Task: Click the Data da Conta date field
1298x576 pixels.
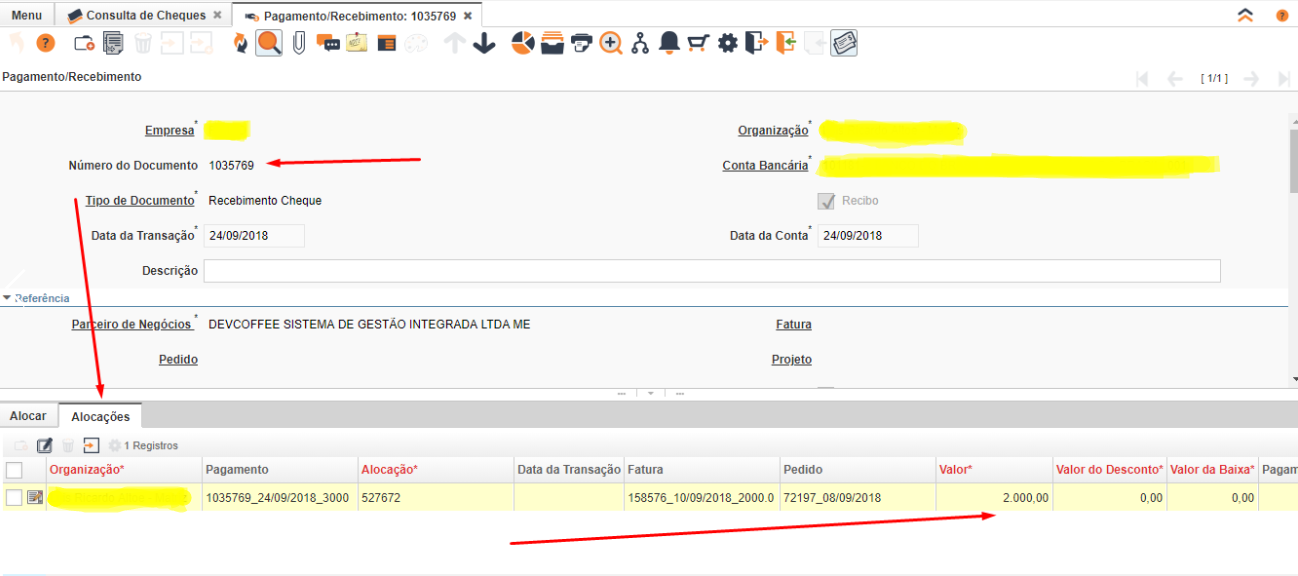Action: (868, 236)
